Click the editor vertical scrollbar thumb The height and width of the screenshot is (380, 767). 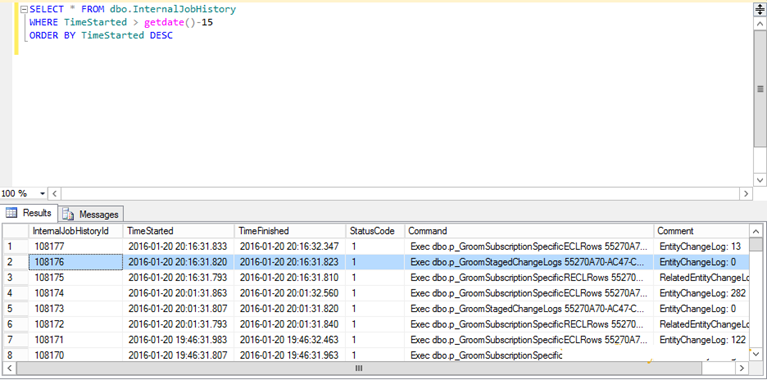tap(760, 89)
